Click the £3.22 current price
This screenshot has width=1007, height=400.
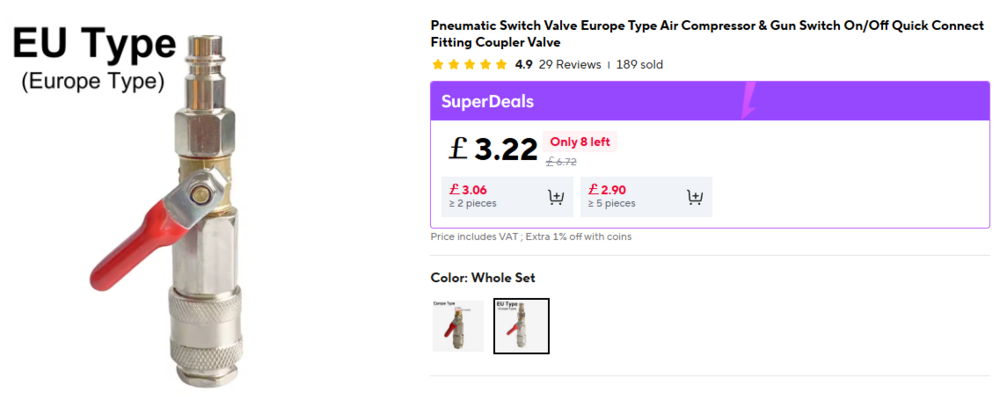(494, 149)
